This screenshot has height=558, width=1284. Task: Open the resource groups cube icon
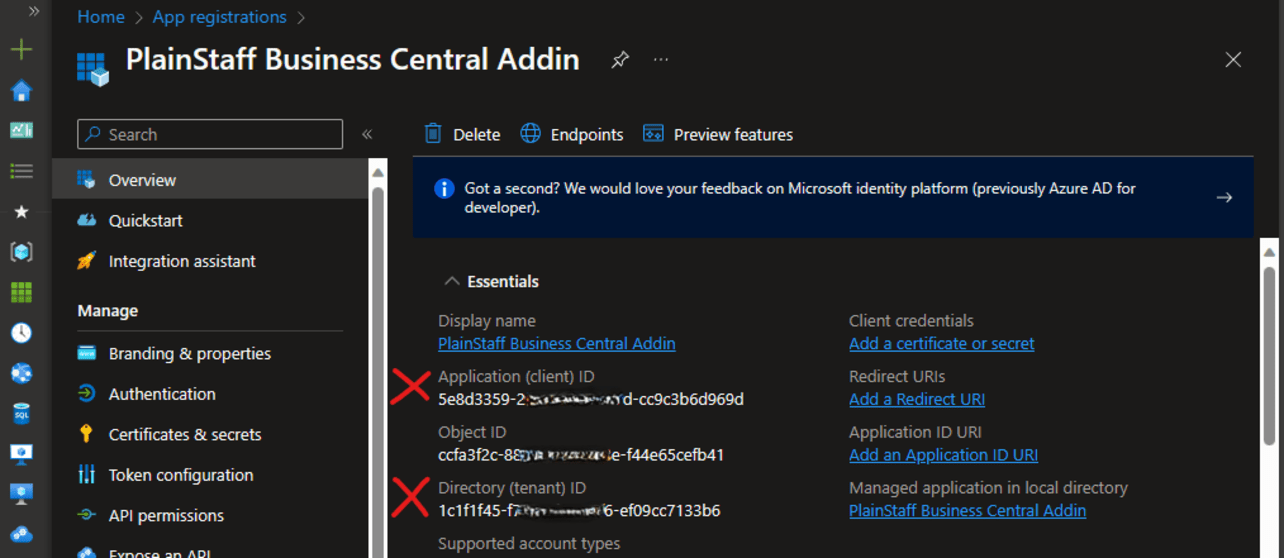(21, 252)
